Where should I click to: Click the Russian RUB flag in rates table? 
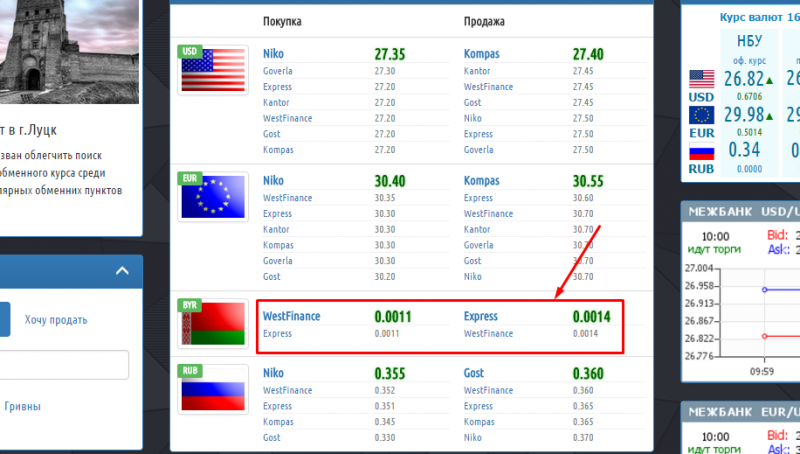pos(213,390)
